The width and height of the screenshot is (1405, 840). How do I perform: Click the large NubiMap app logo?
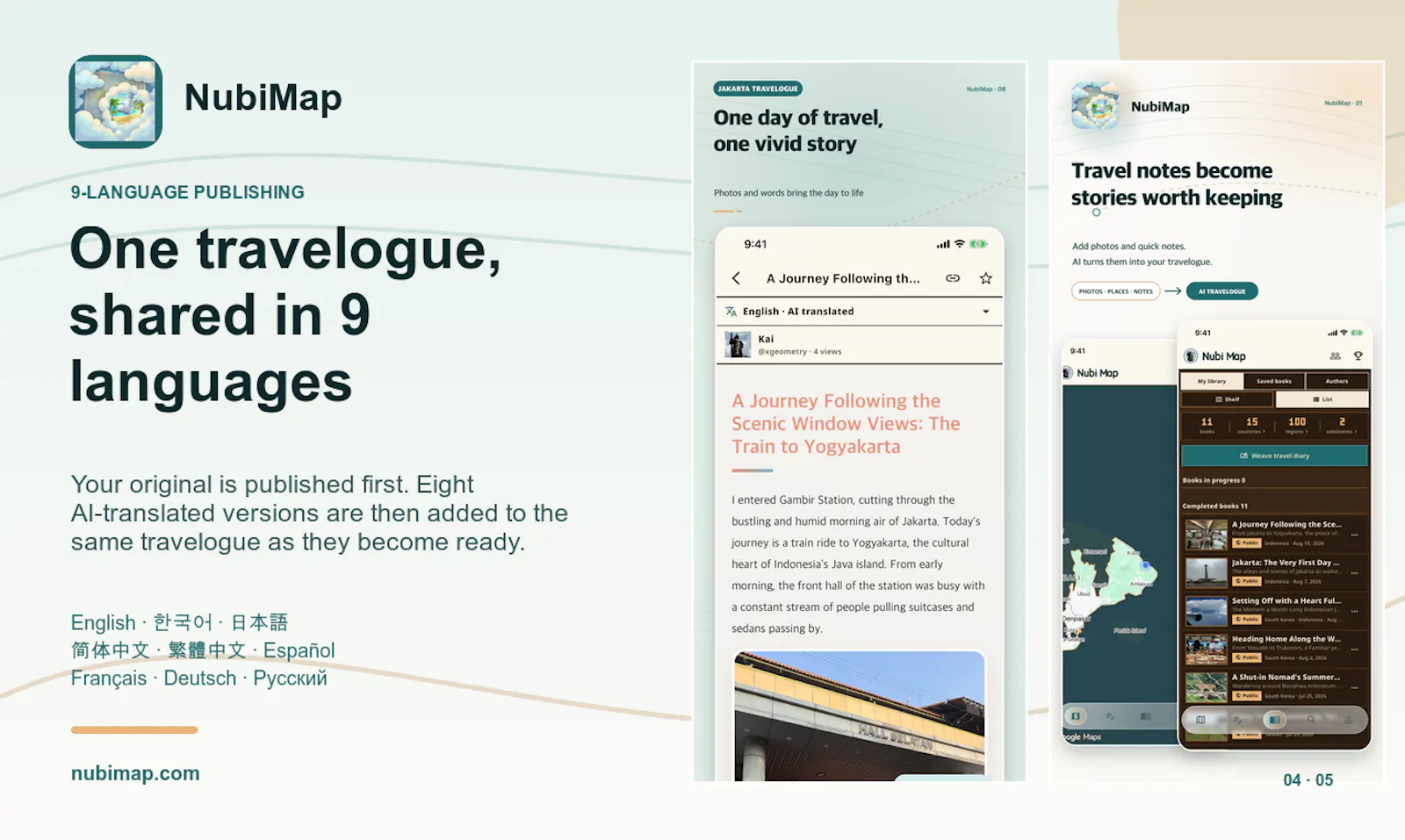(116, 102)
